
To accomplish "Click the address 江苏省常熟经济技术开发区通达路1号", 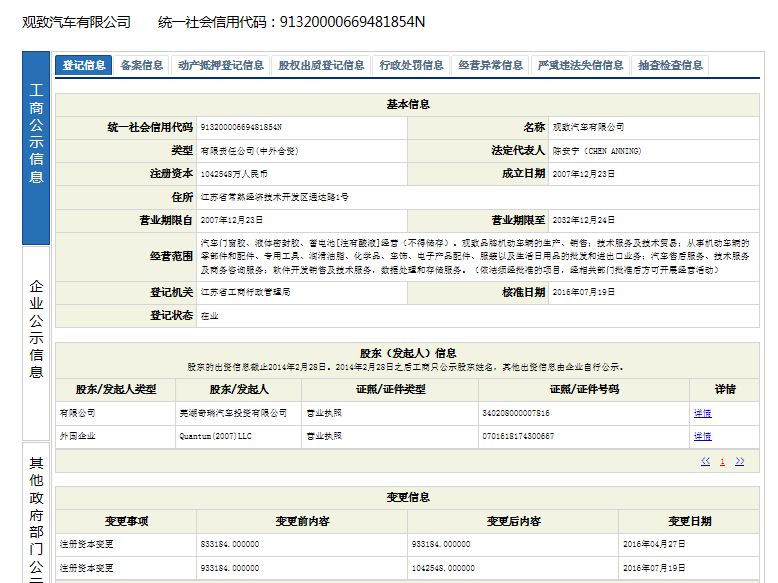I will tap(274, 197).
